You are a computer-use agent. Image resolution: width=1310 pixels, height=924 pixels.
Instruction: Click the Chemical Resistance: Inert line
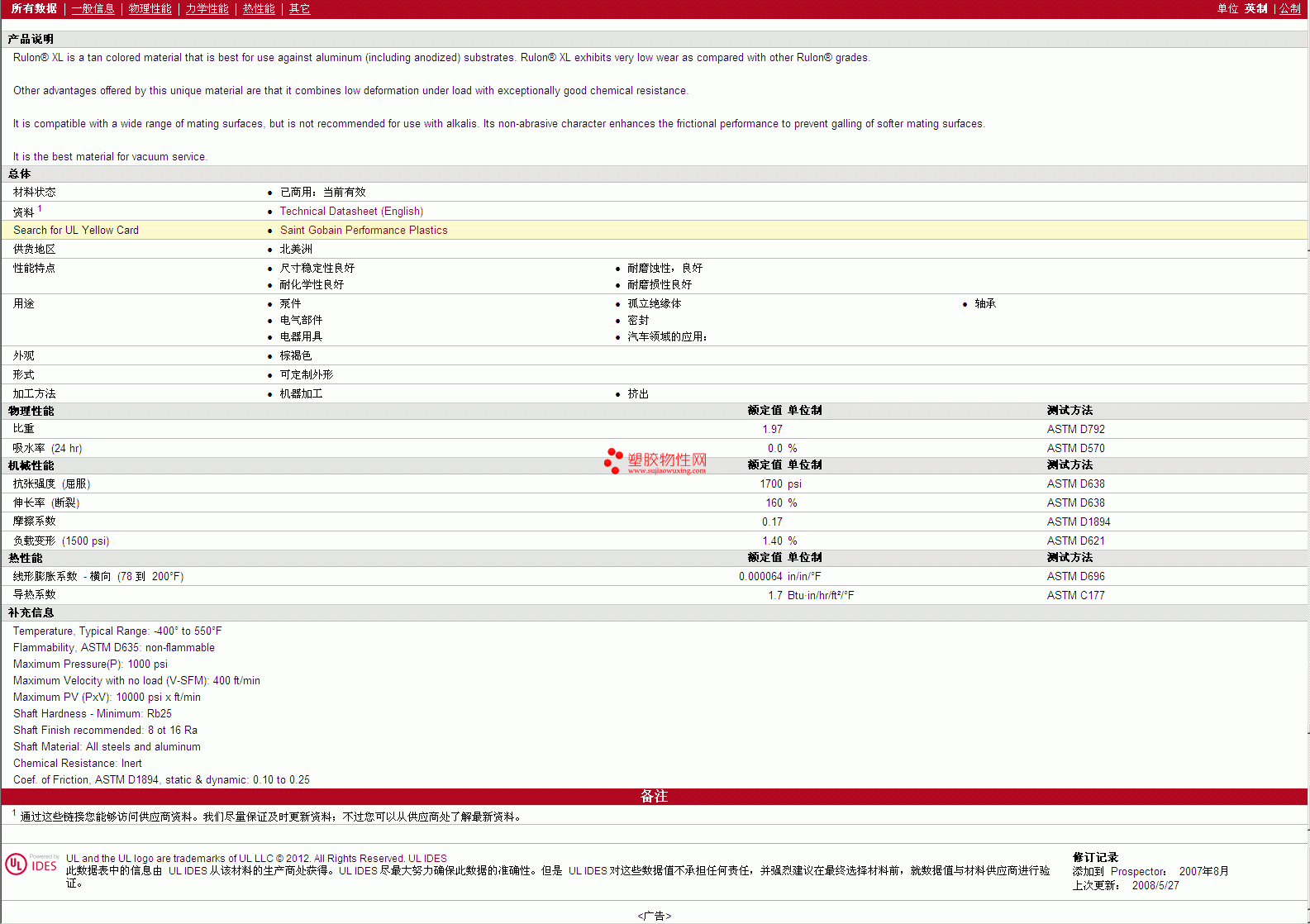(77, 764)
